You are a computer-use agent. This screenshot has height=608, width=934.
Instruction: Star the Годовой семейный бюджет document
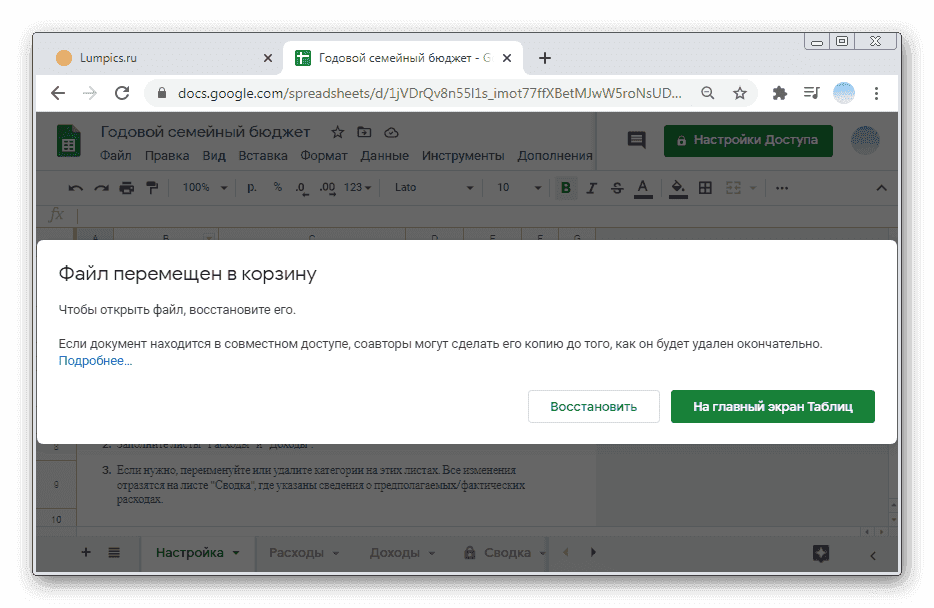click(x=337, y=131)
